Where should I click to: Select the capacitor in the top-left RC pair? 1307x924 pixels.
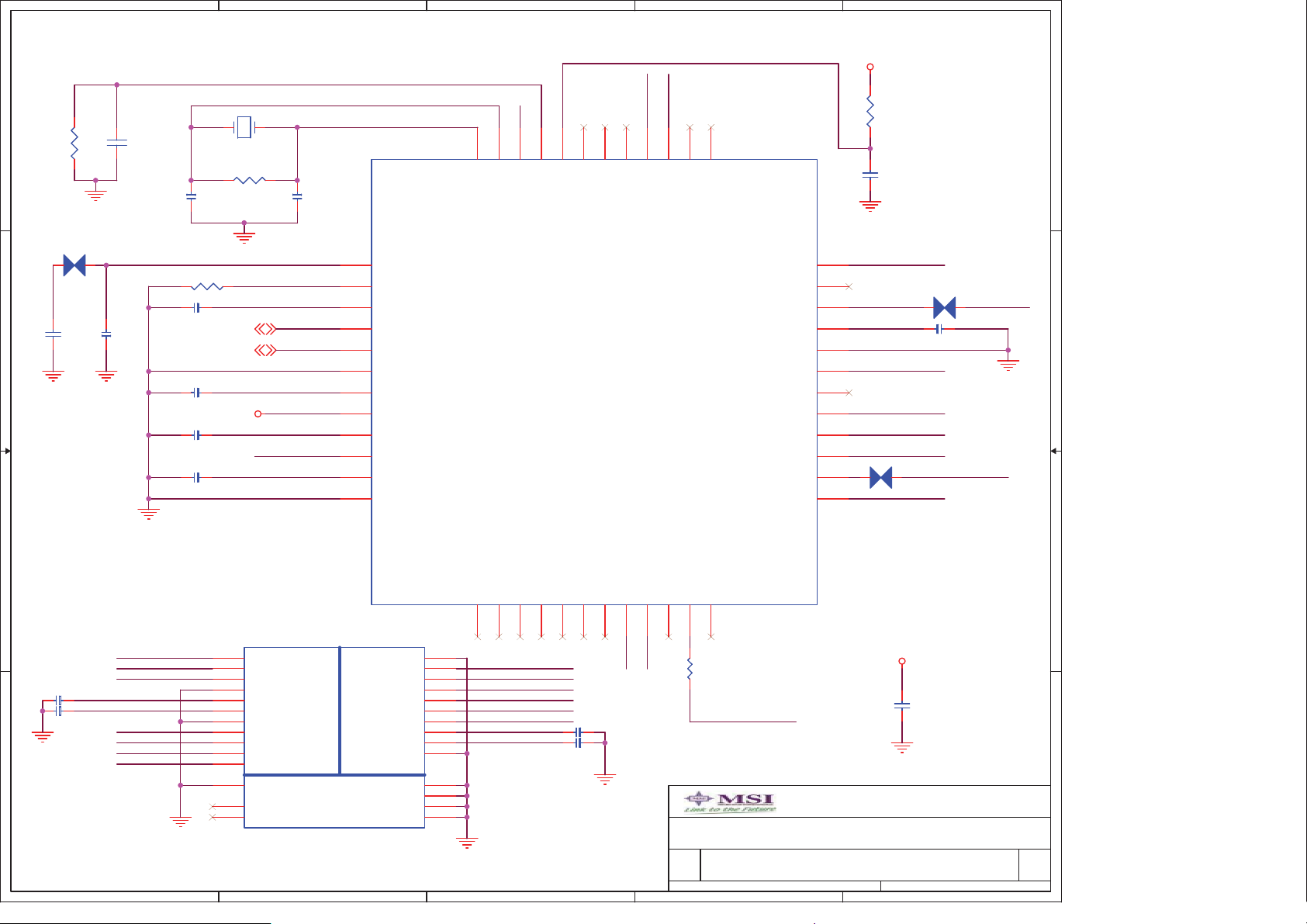[x=117, y=143]
